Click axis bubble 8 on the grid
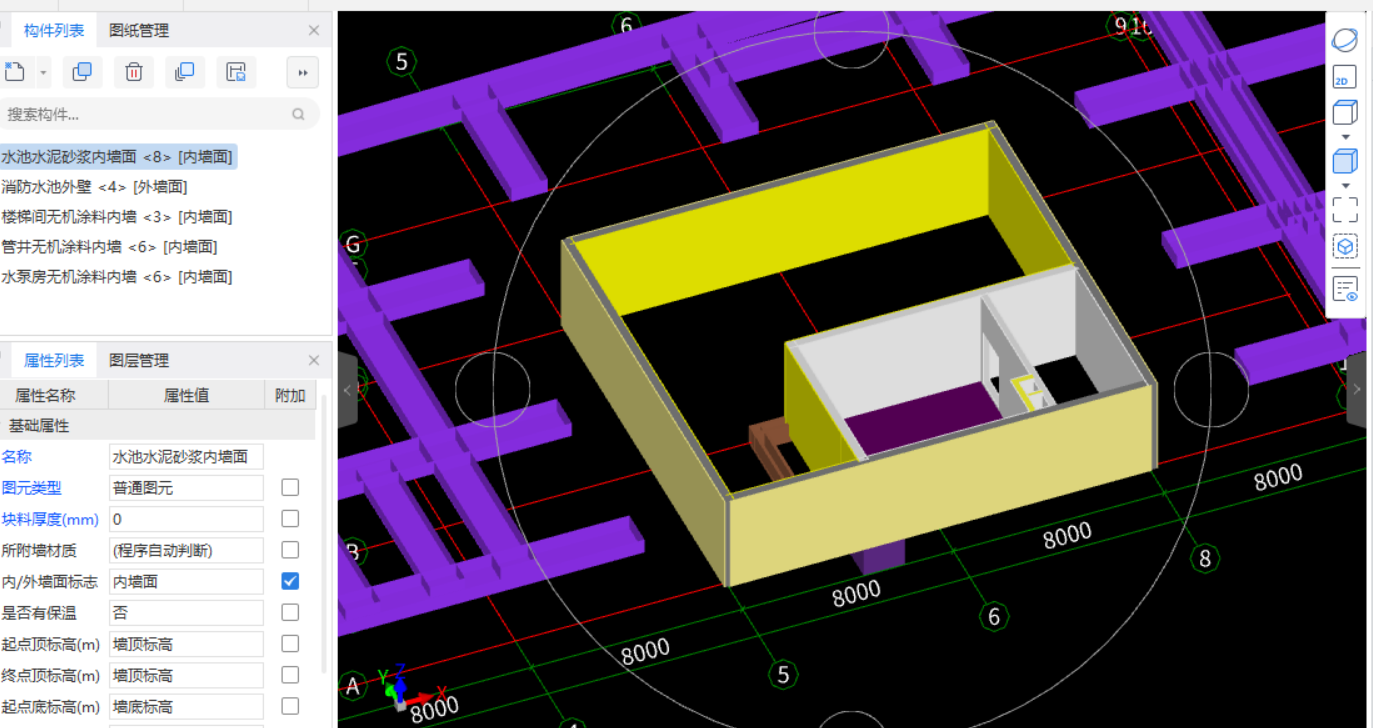This screenshot has width=1373, height=728. pyautogui.click(x=1205, y=558)
